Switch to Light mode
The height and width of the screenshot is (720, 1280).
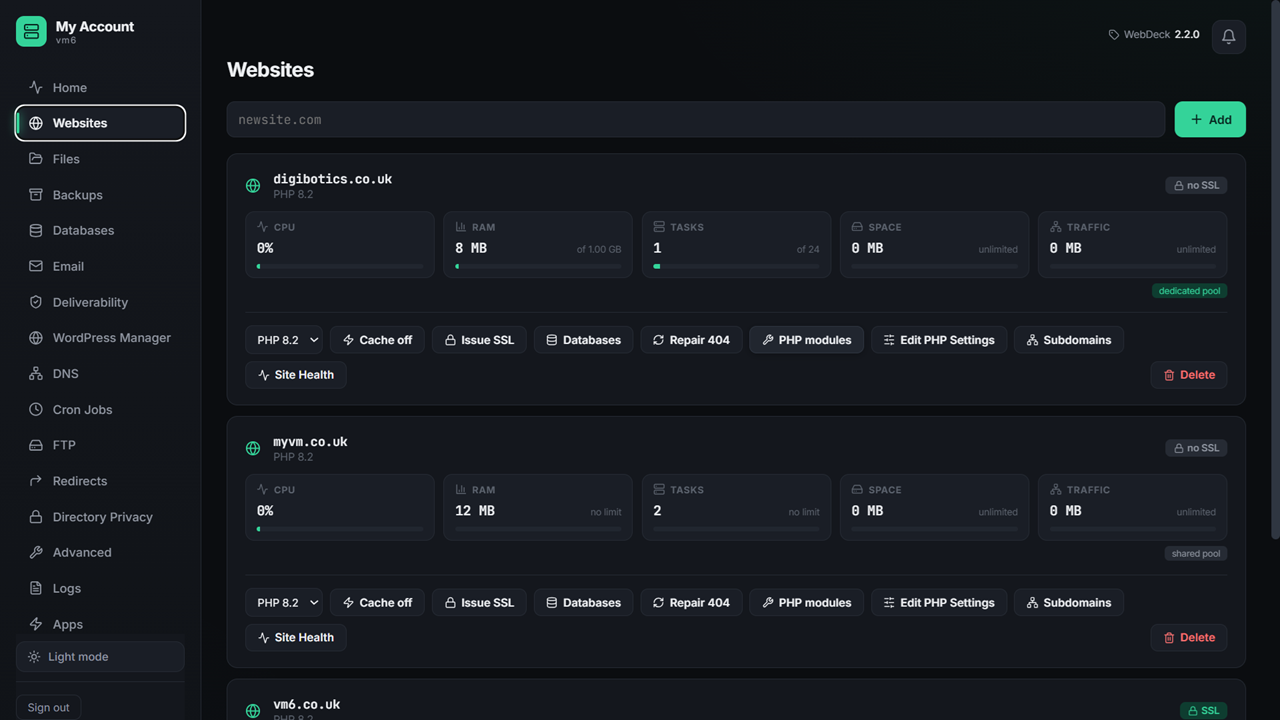click(x=100, y=657)
